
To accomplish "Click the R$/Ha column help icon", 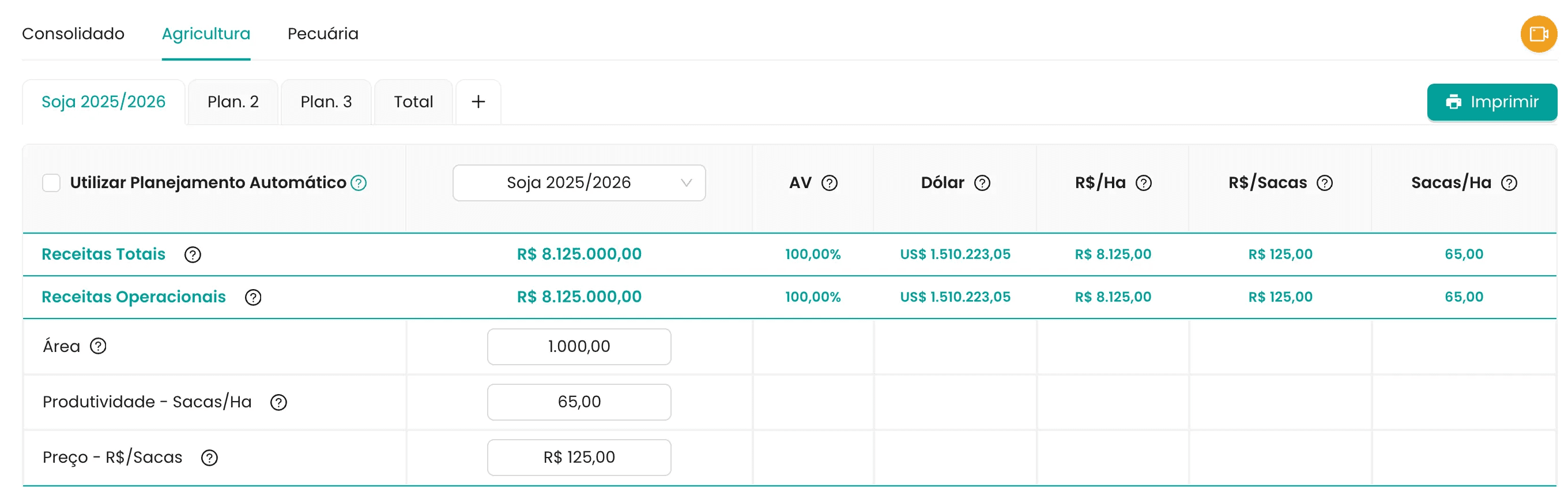I will 1143,183.
